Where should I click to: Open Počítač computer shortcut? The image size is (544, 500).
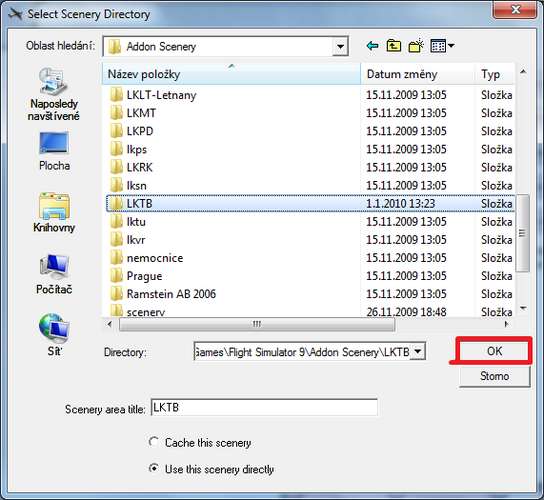[x=54, y=274]
